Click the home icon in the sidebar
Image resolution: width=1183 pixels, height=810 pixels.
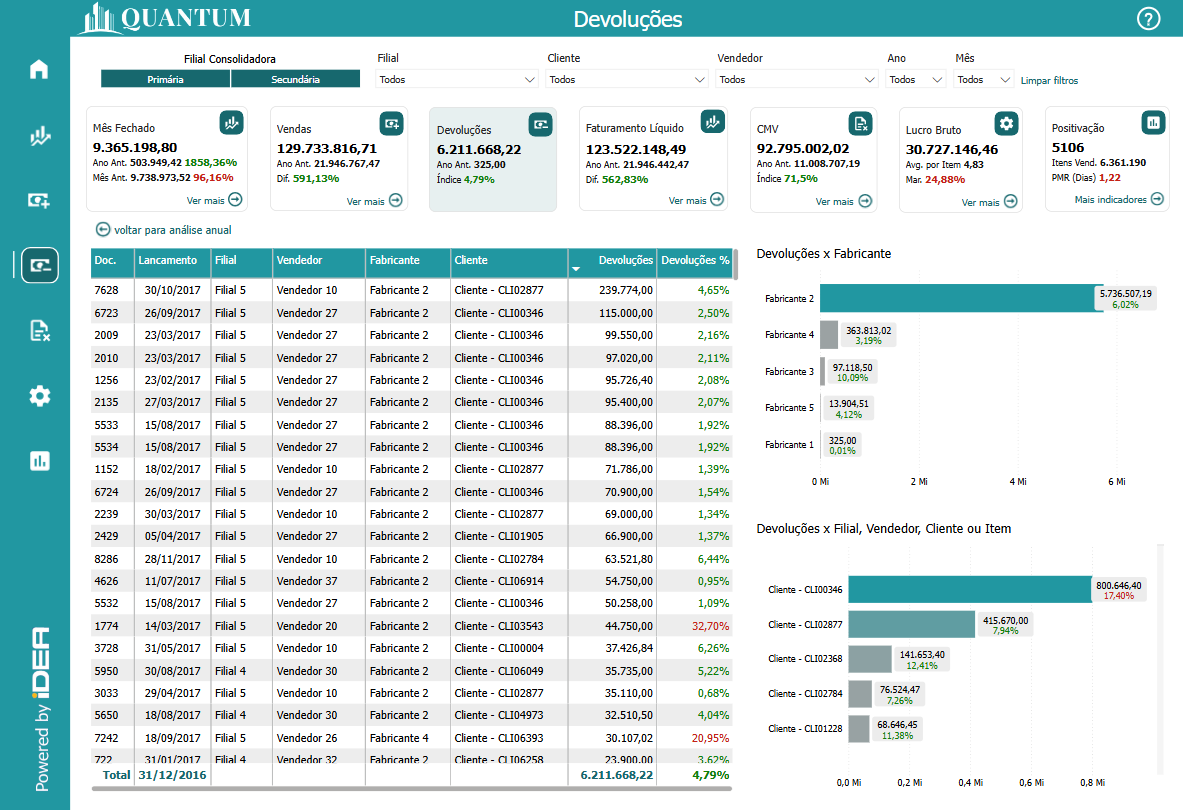point(39,70)
